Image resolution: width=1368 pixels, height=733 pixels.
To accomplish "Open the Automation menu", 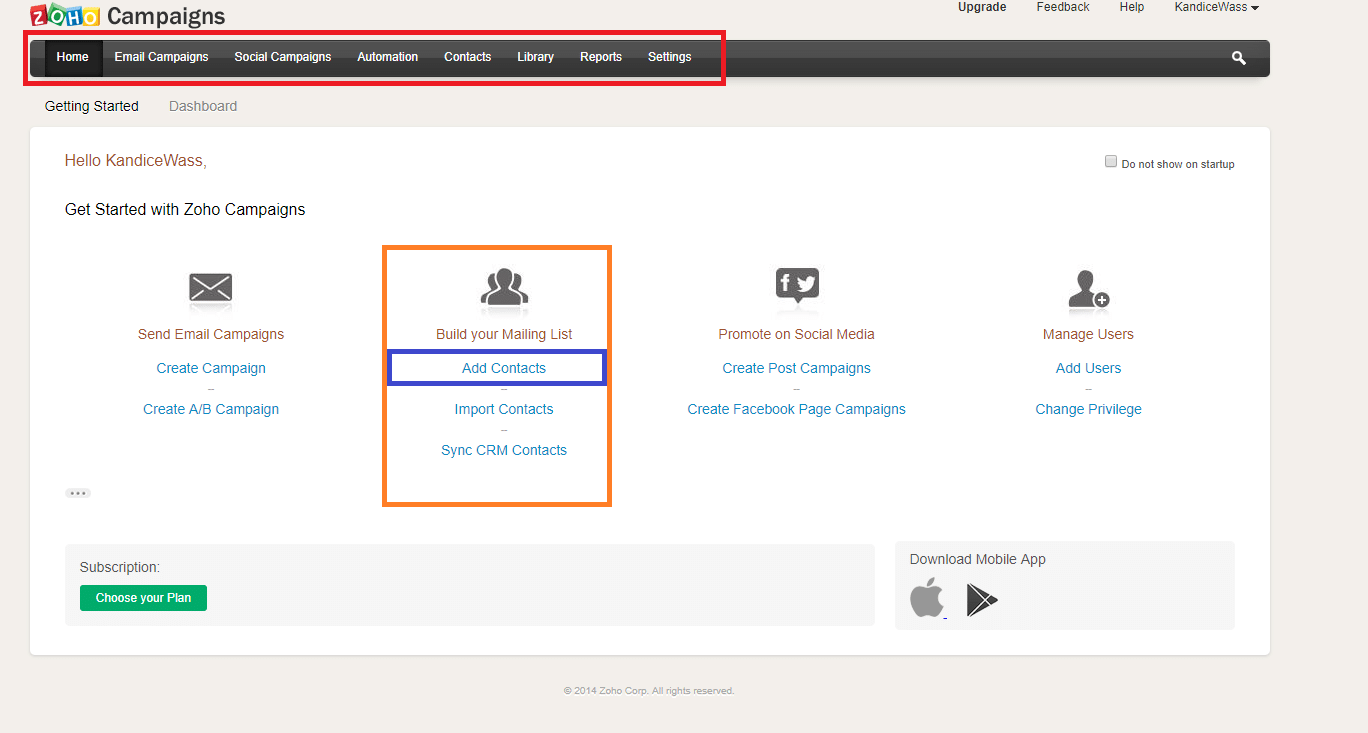I will (x=388, y=57).
